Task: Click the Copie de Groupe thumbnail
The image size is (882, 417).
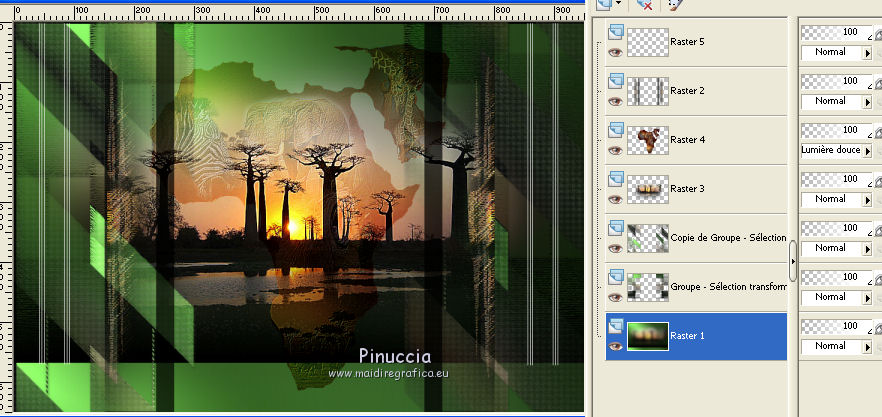Action: coord(647,238)
